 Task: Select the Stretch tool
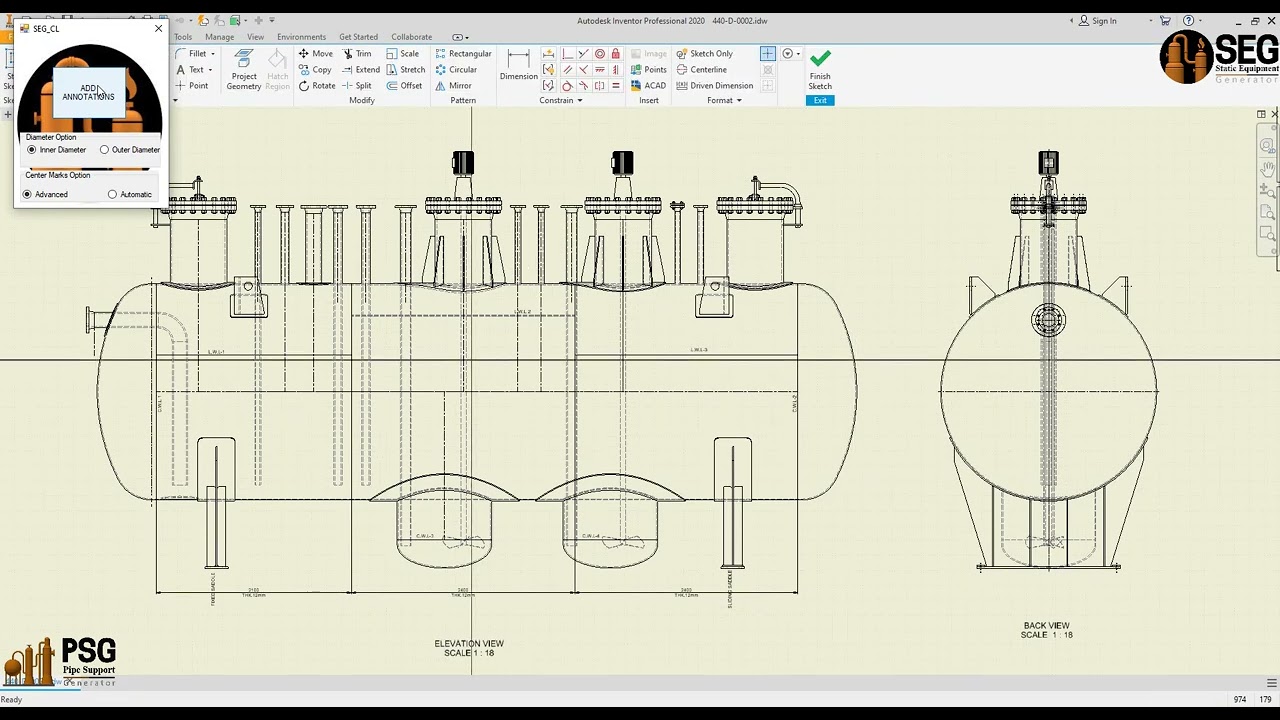[x=406, y=70]
